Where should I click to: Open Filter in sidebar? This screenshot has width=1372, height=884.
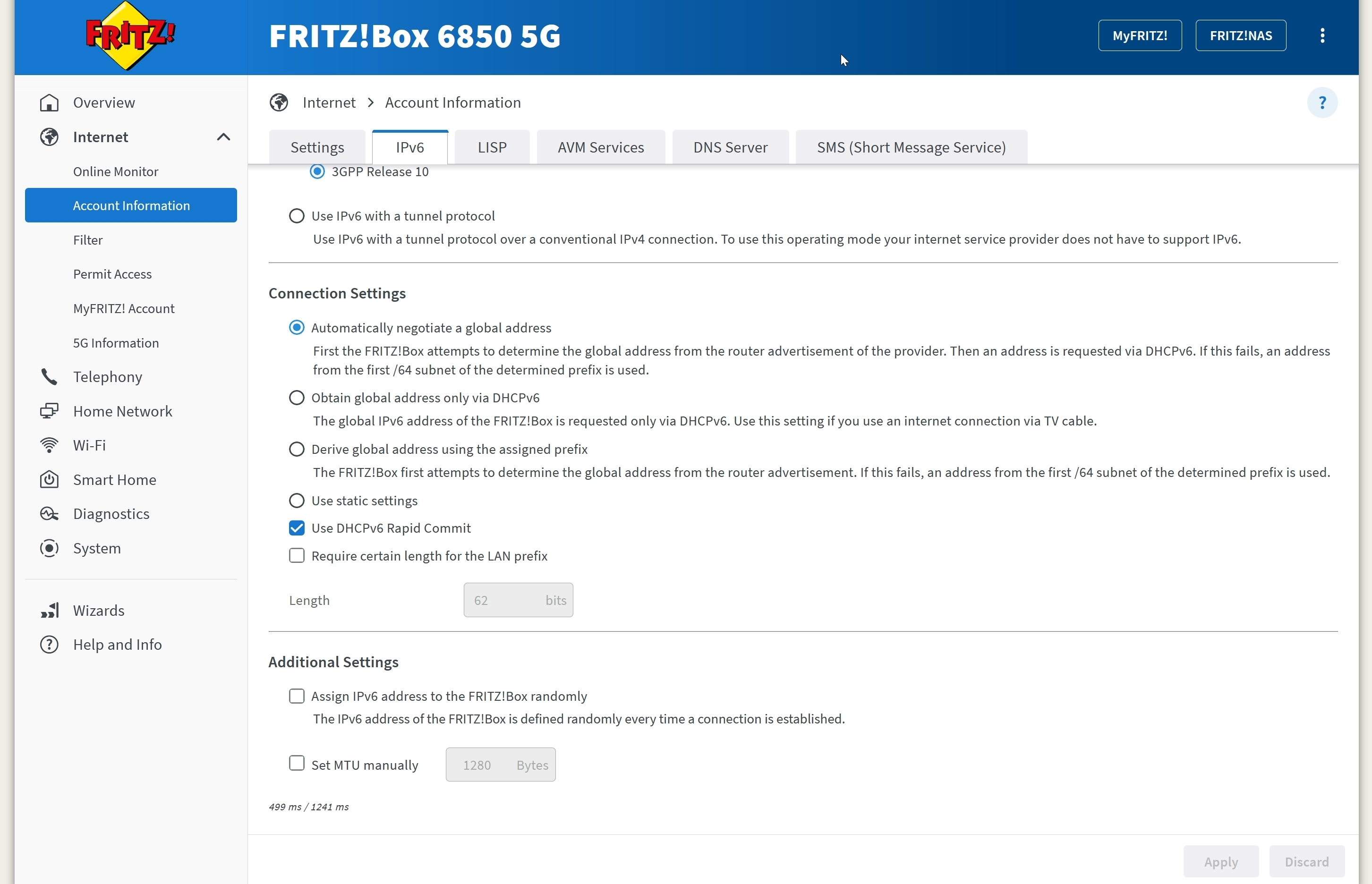coord(131,240)
